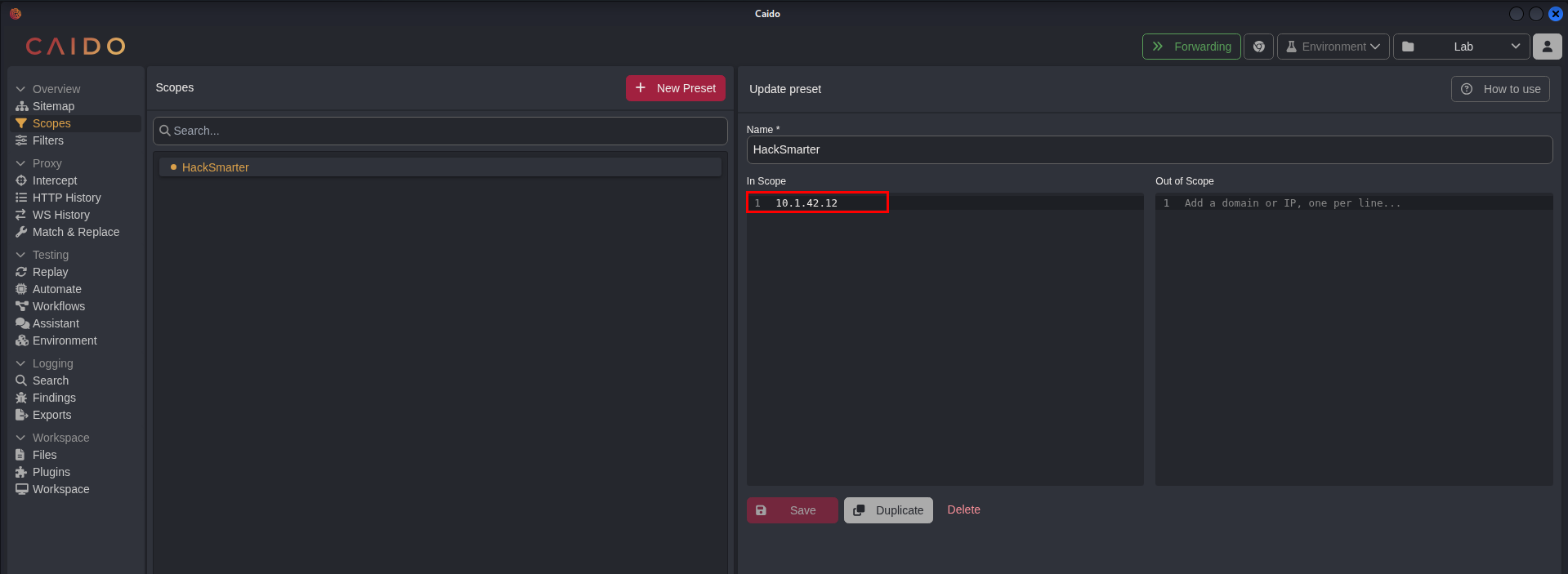Click the browser icon next to Forwarding
1568x574 pixels.
[1258, 47]
